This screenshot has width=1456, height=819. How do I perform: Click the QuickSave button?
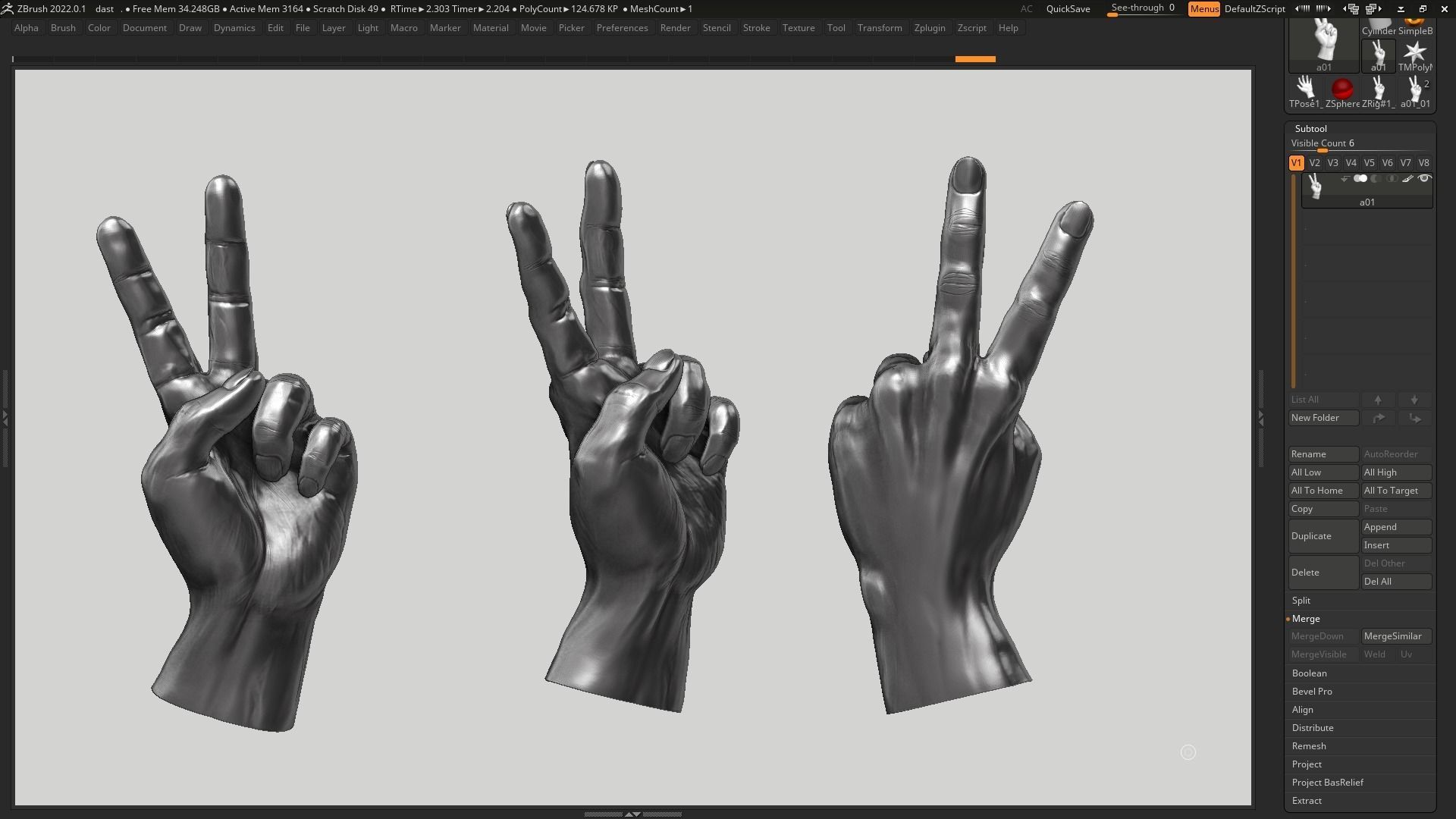(x=1068, y=9)
